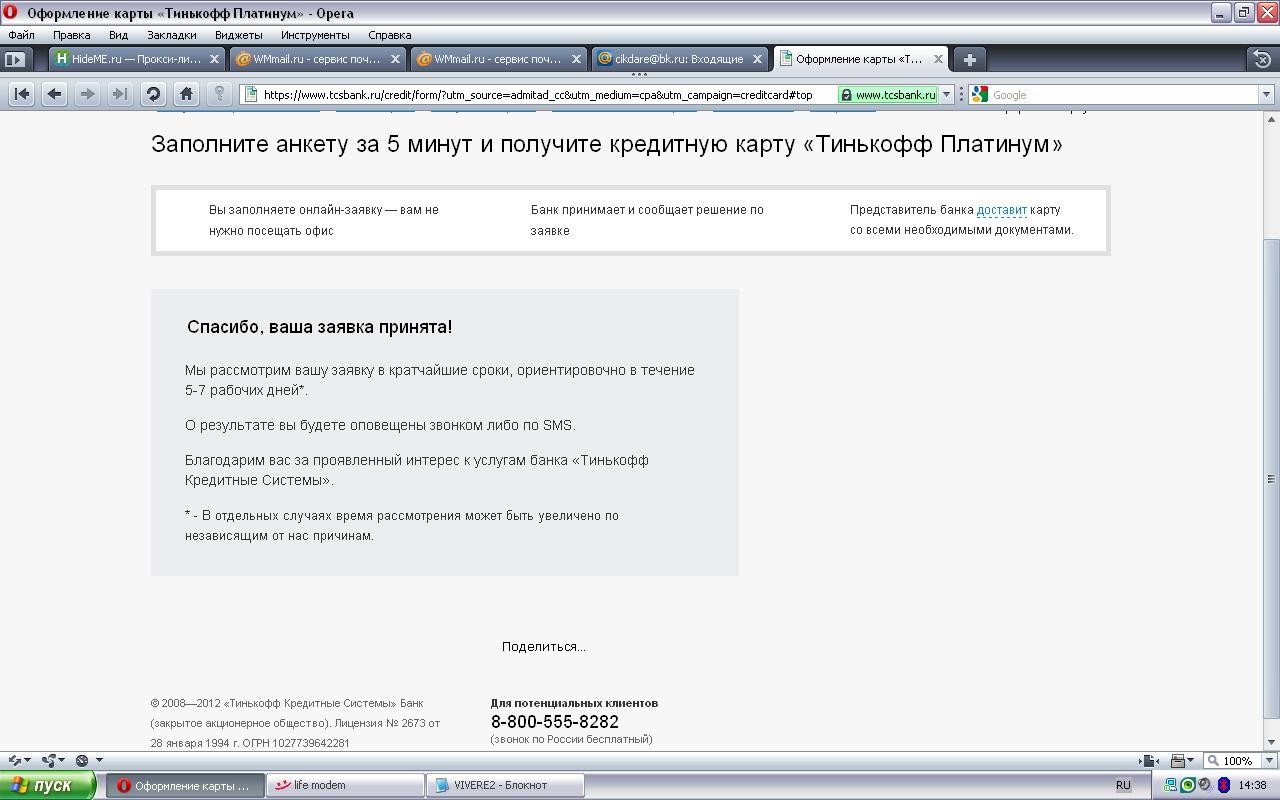
Task: Click the Fast Forward button
Action: [x=120, y=94]
